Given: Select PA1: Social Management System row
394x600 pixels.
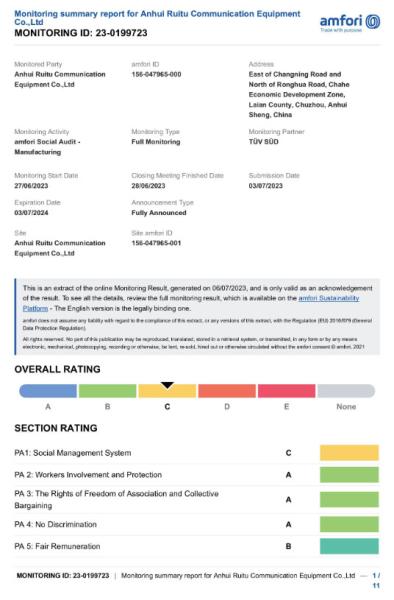Looking at the screenshot, I should click(x=197, y=453).
